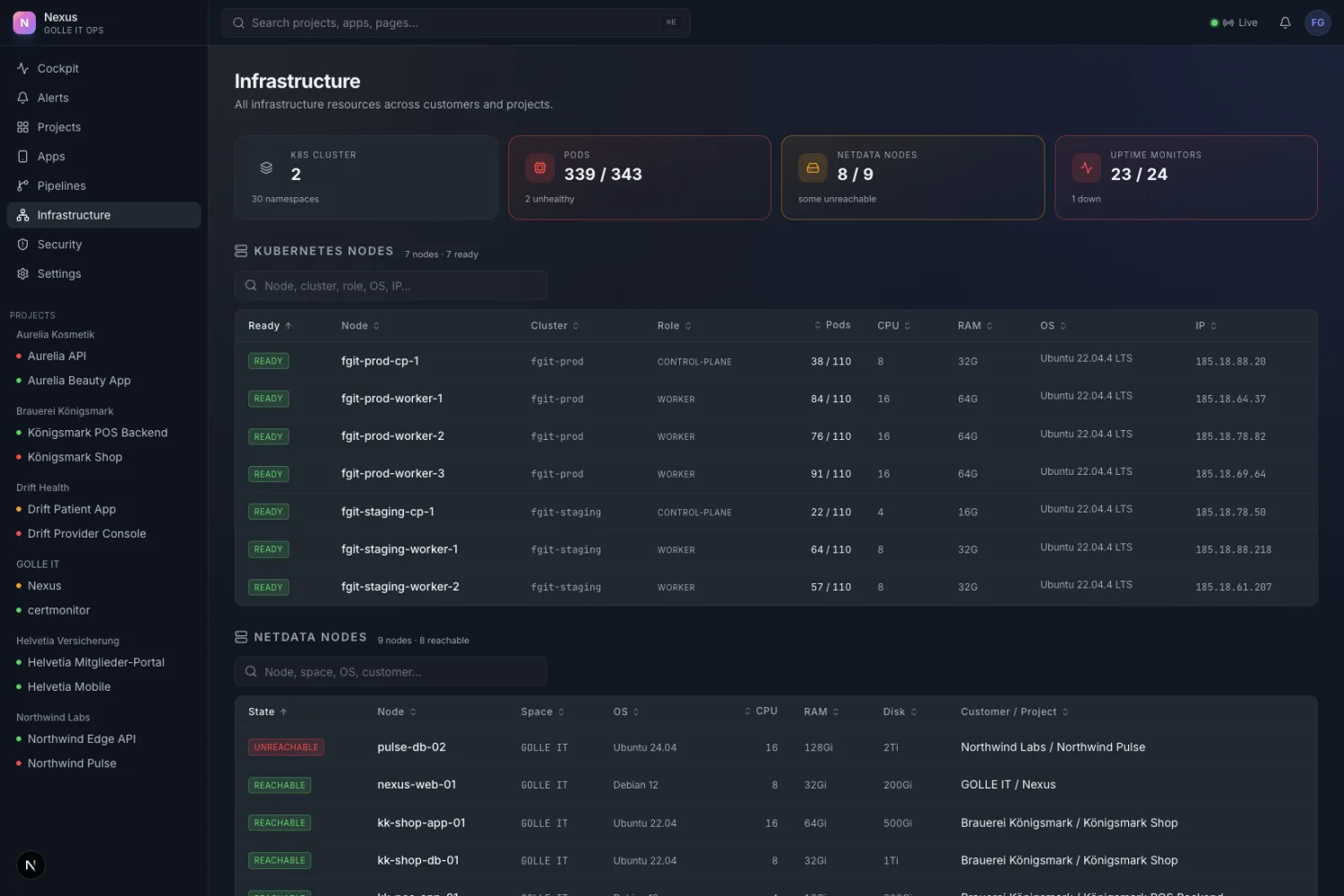Click the K8s Cluster layers icon

266,168
